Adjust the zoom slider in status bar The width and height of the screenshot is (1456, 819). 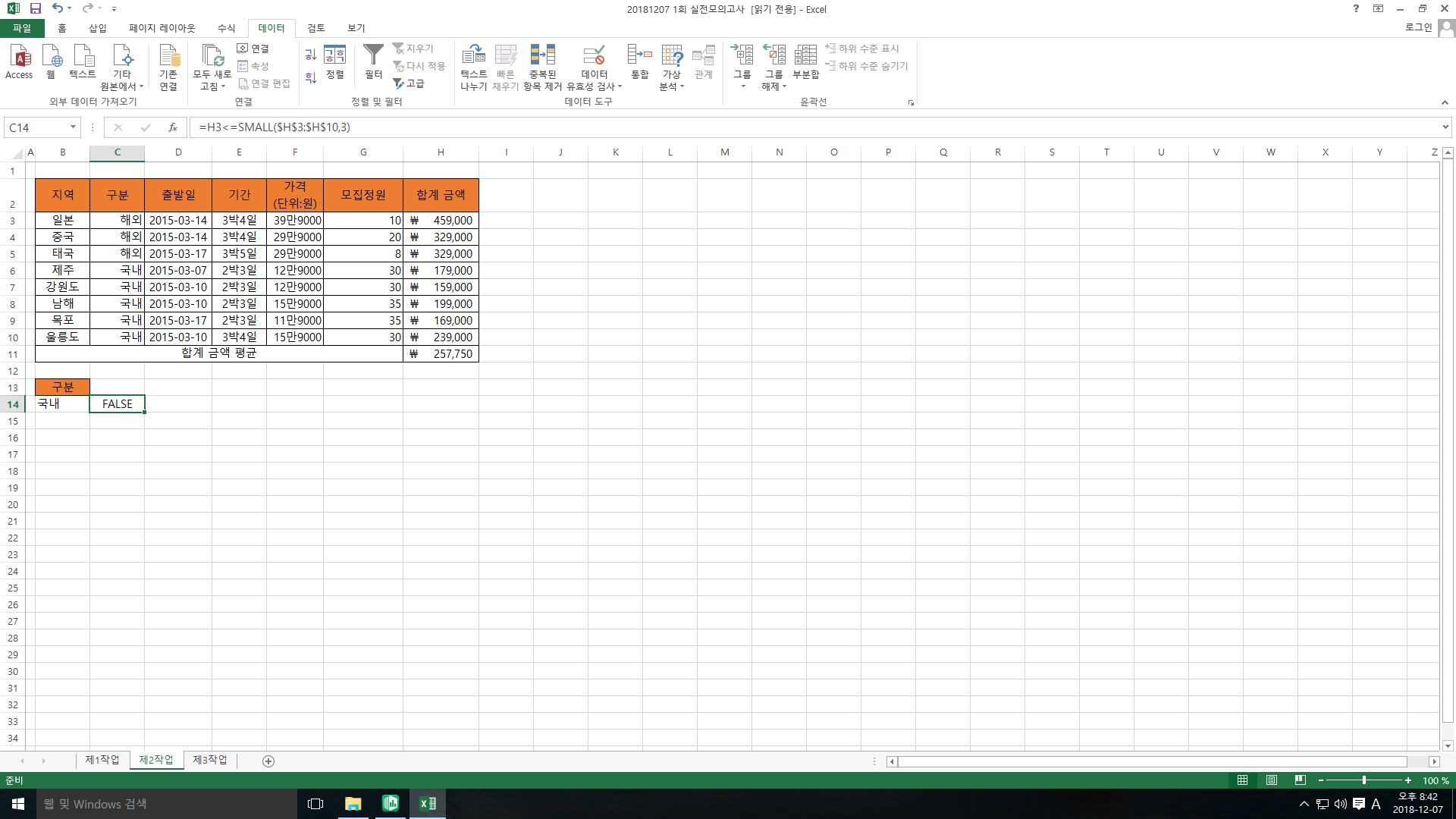tap(1363, 780)
